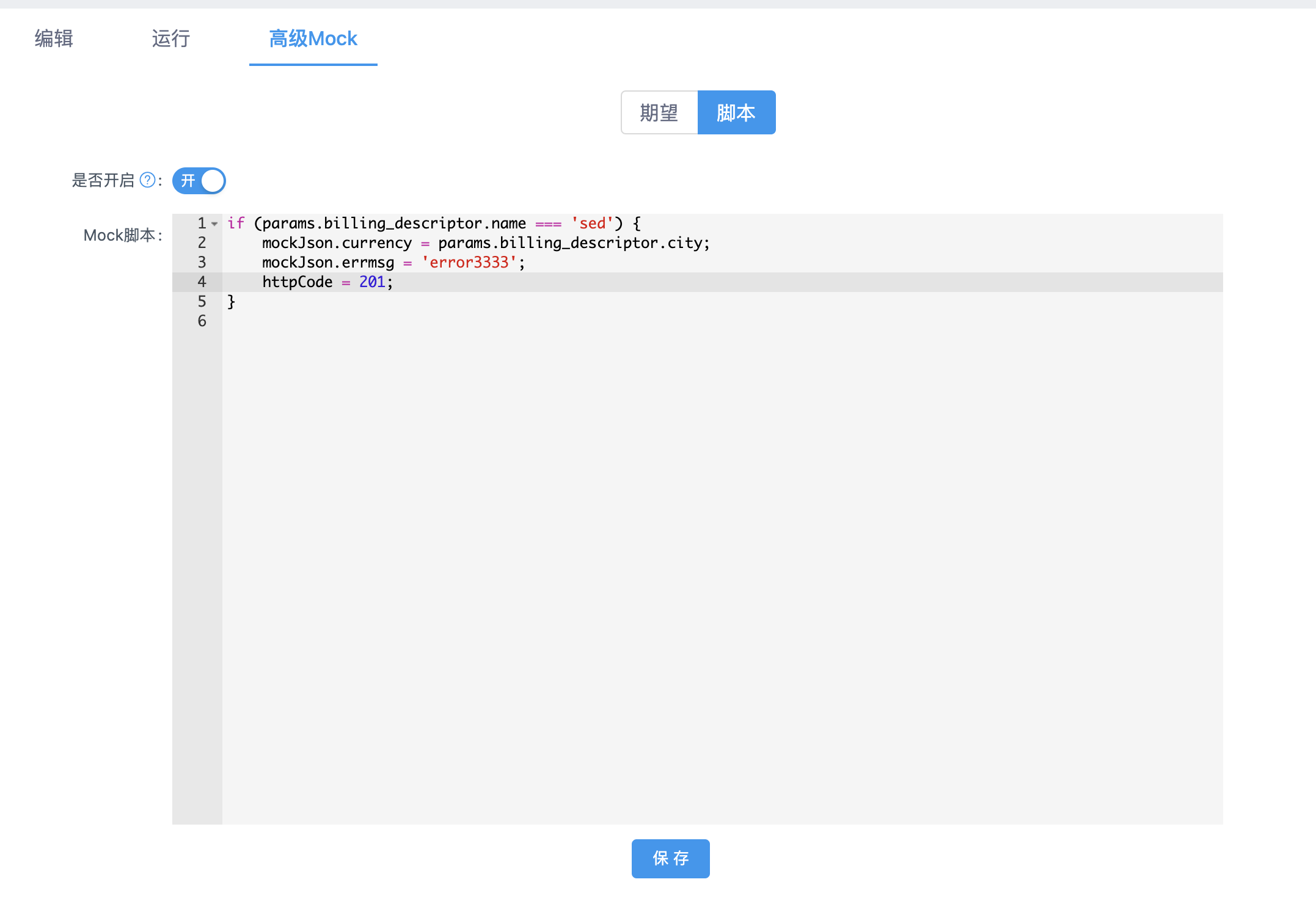The height and width of the screenshot is (904, 1316).
Task: Click empty area of script editor
Action: coord(721,550)
